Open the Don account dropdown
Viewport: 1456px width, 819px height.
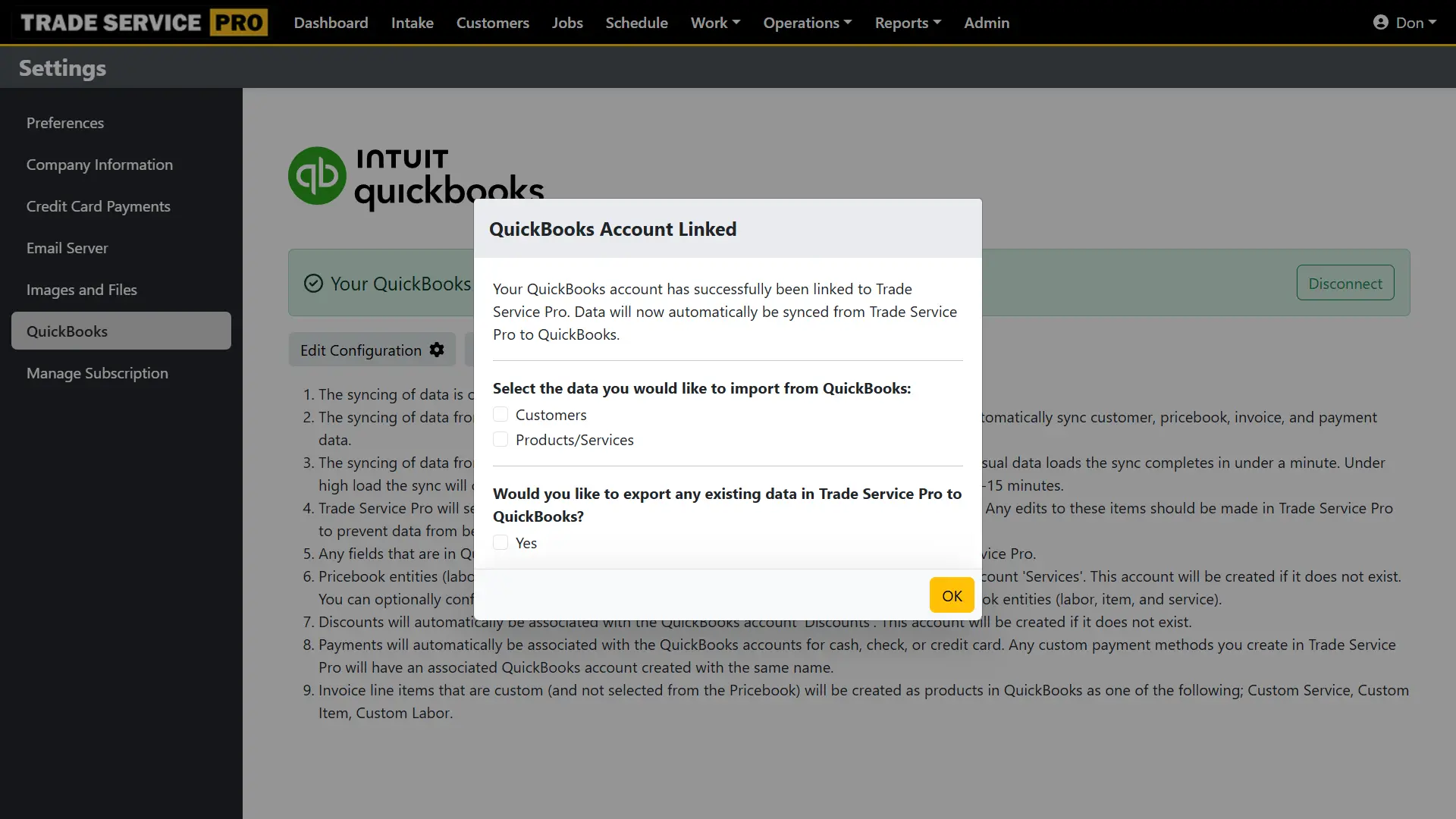coord(1415,22)
